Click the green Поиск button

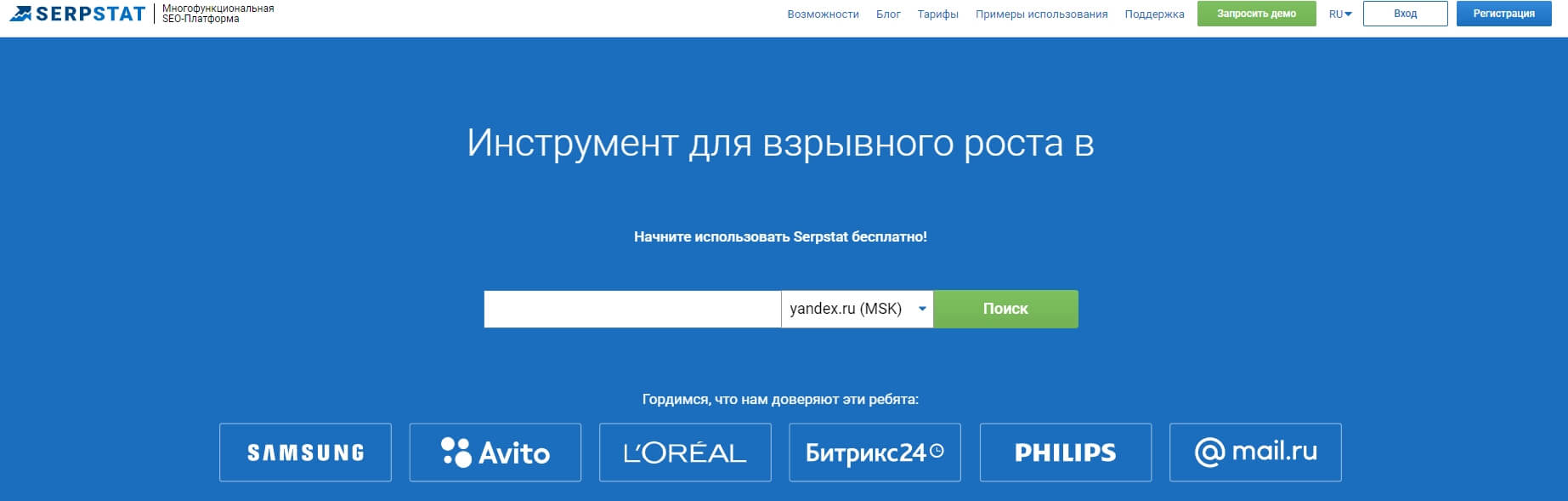click(1005, 309)
